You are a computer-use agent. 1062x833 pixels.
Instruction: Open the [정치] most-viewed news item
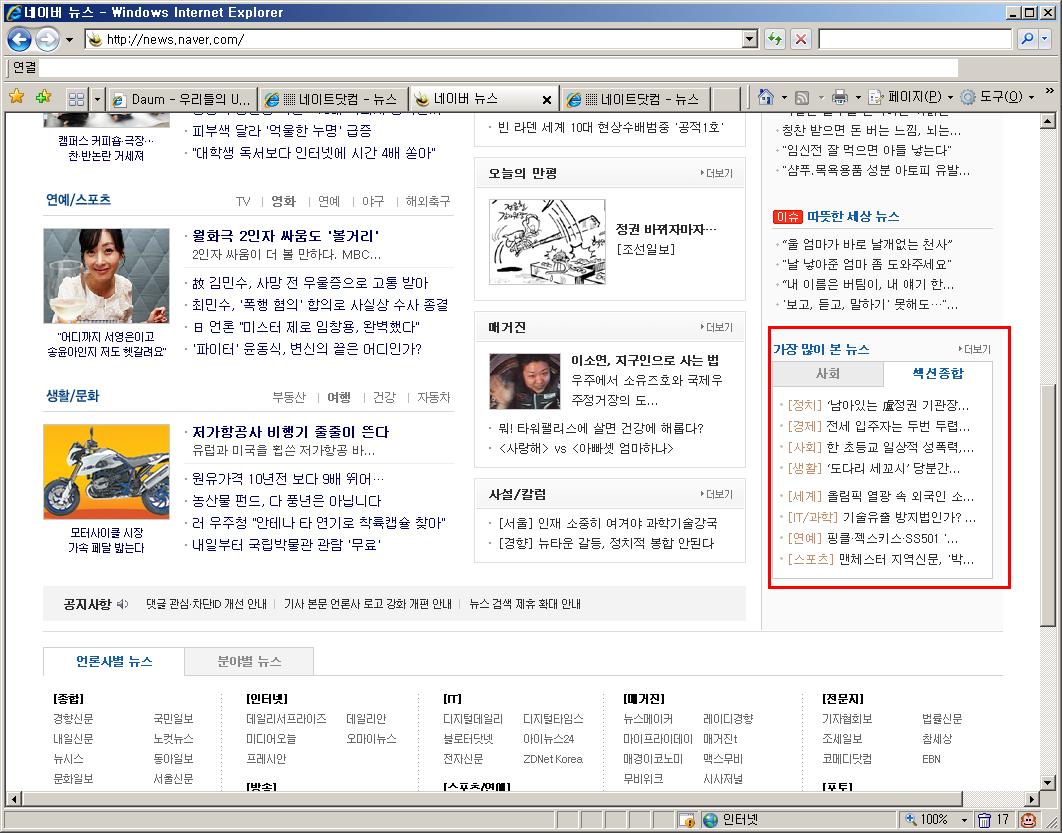[878, 406]
